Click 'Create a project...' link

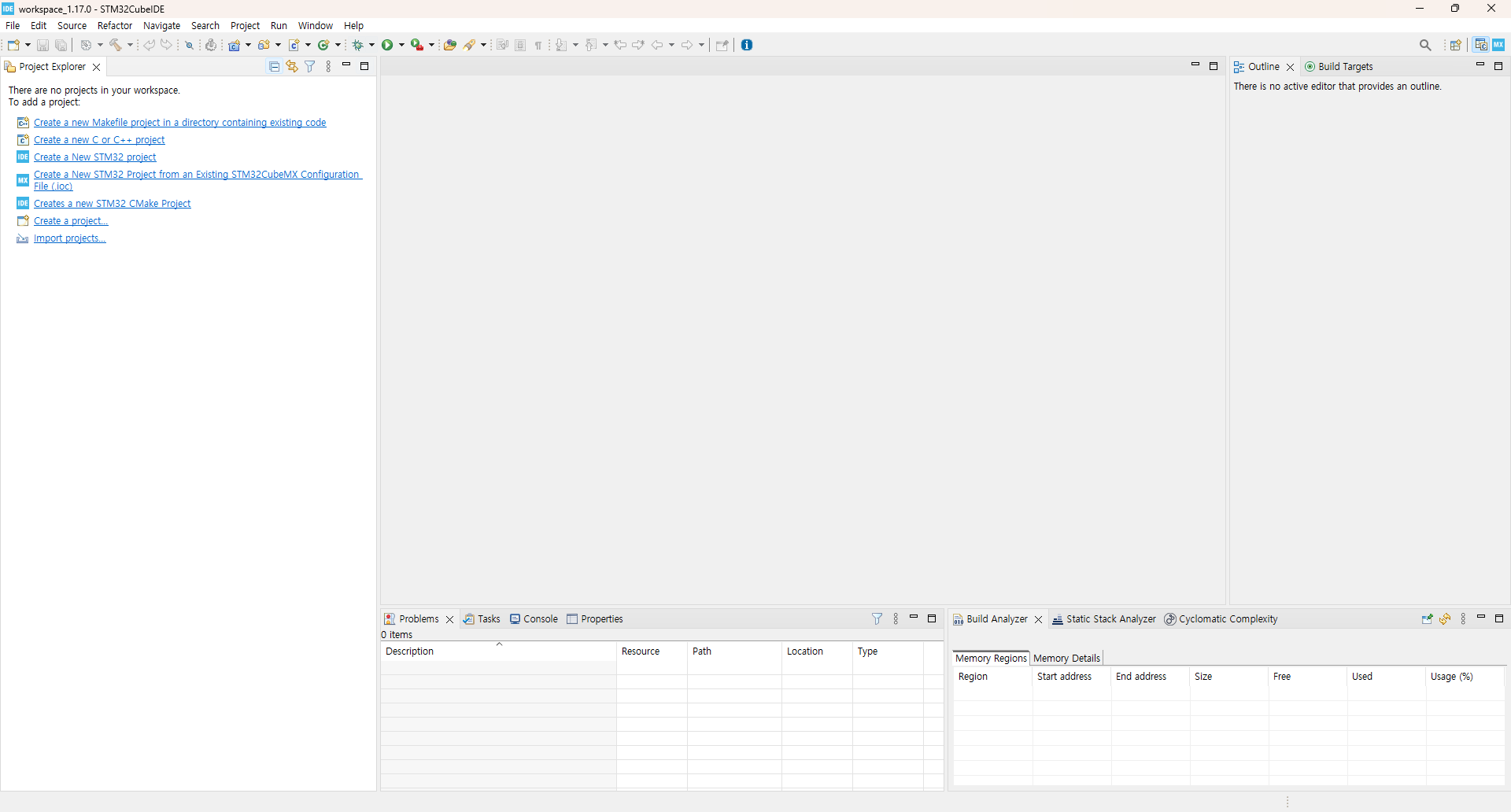pos(71,221)
